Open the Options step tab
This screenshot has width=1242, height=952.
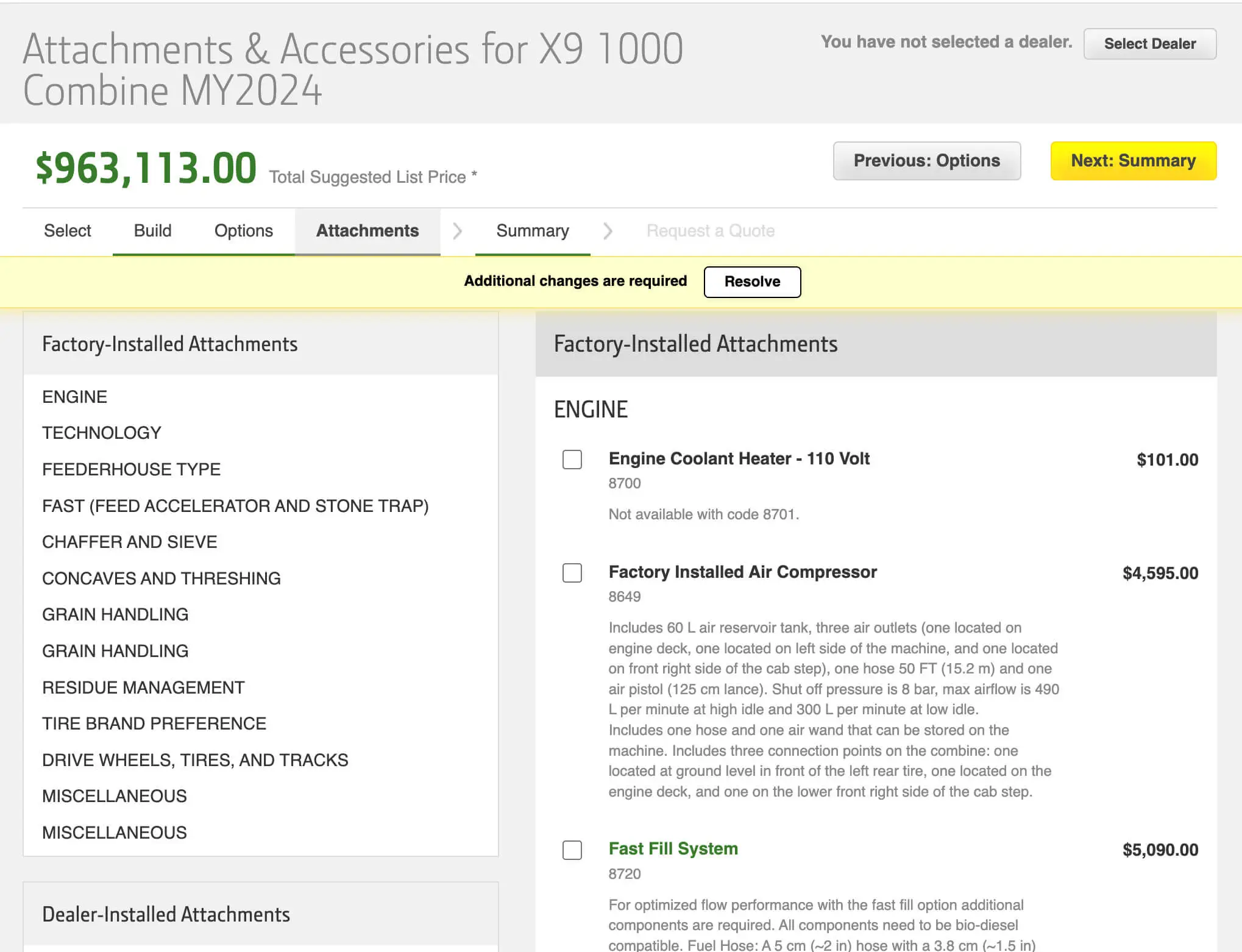[243, 231]
